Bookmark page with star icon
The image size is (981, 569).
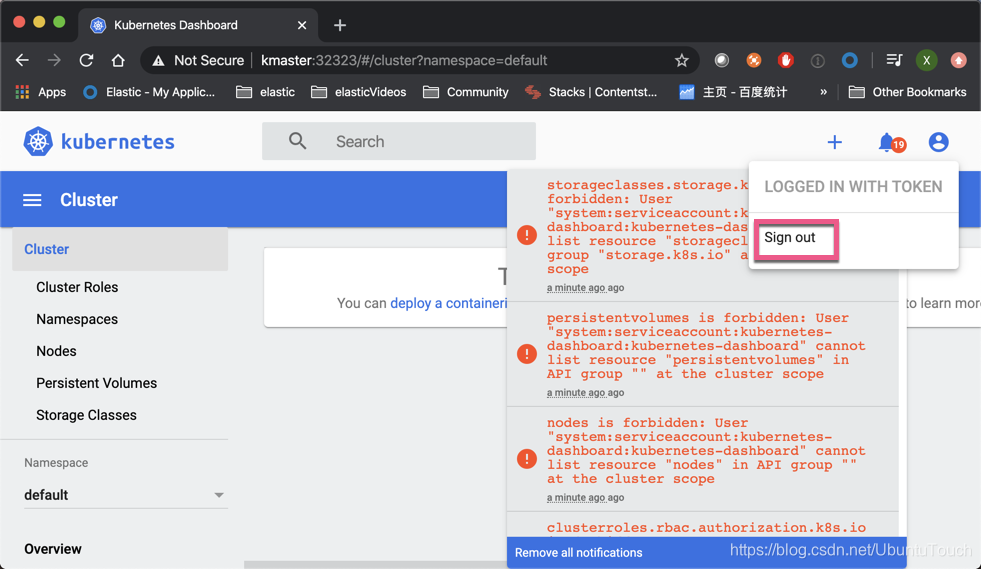coord(681,60)
